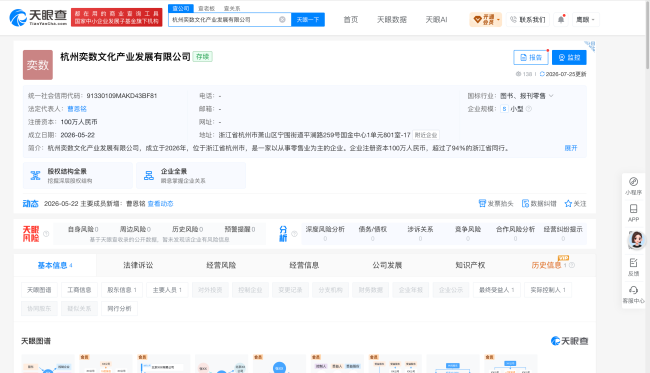This screenshot has width=650, height=373.
Task: Click the help icon beside 分析
Action: pos(294,234)
